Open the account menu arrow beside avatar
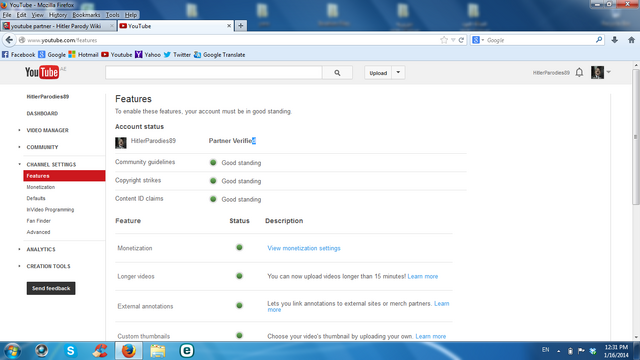This screenshot has width=640, height=360. 609,72
